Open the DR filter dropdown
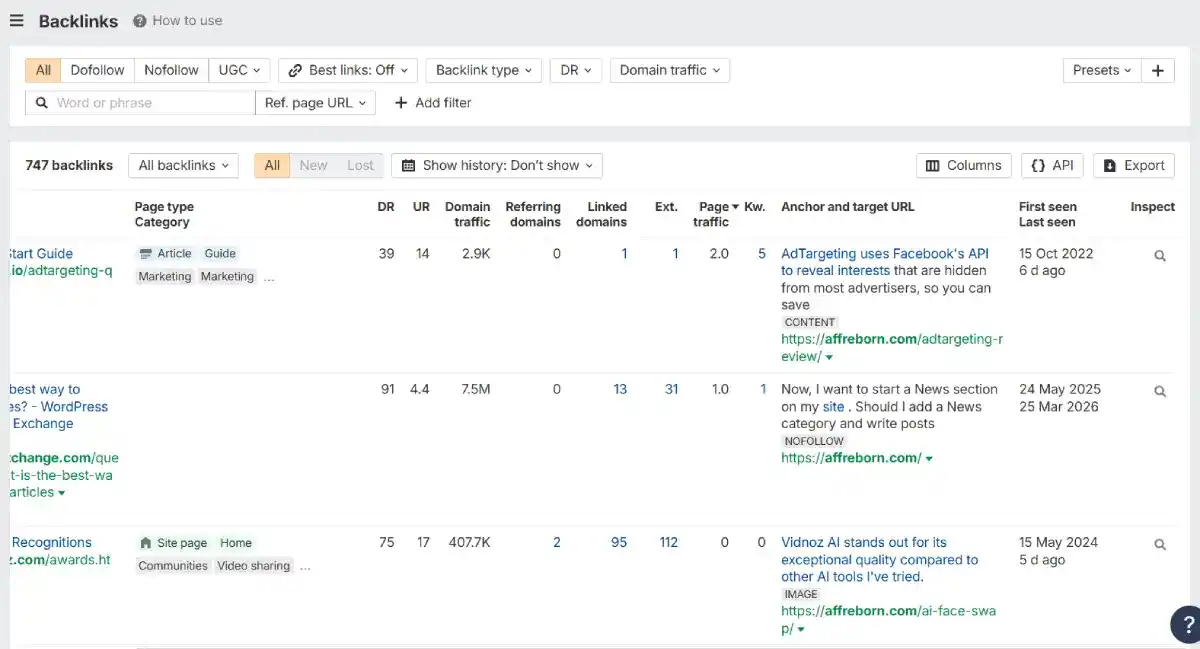The image size is (1200, 649). [x=575, y=70]
